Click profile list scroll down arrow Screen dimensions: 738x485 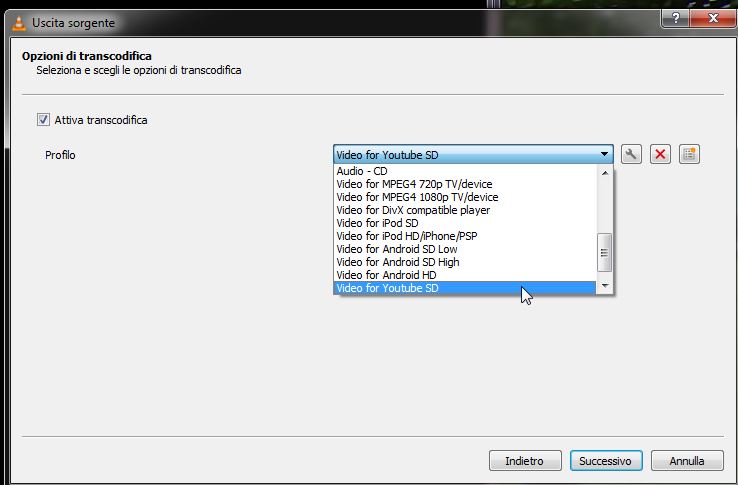pos(605,286)
